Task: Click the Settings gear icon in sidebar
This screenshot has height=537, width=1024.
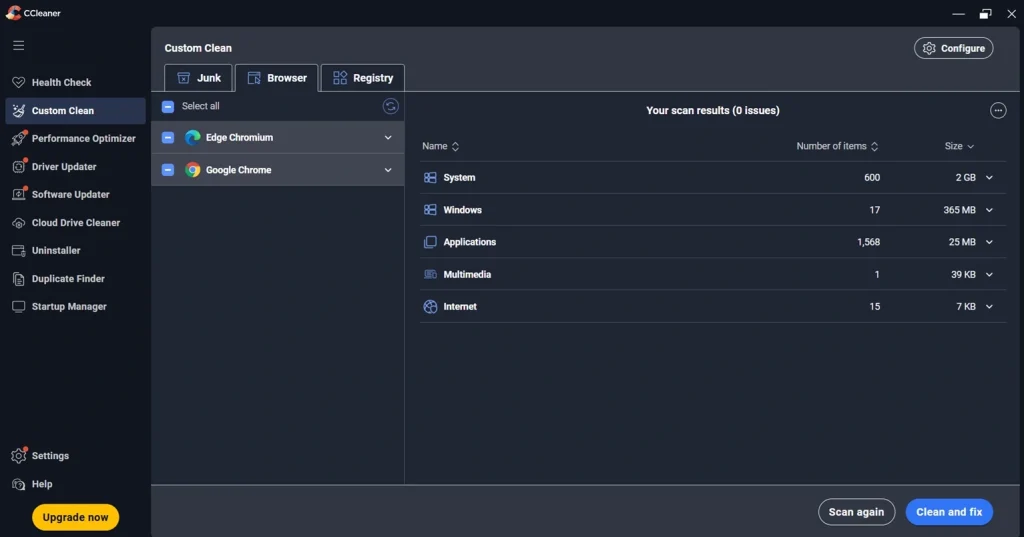Action: coord(18,455)
